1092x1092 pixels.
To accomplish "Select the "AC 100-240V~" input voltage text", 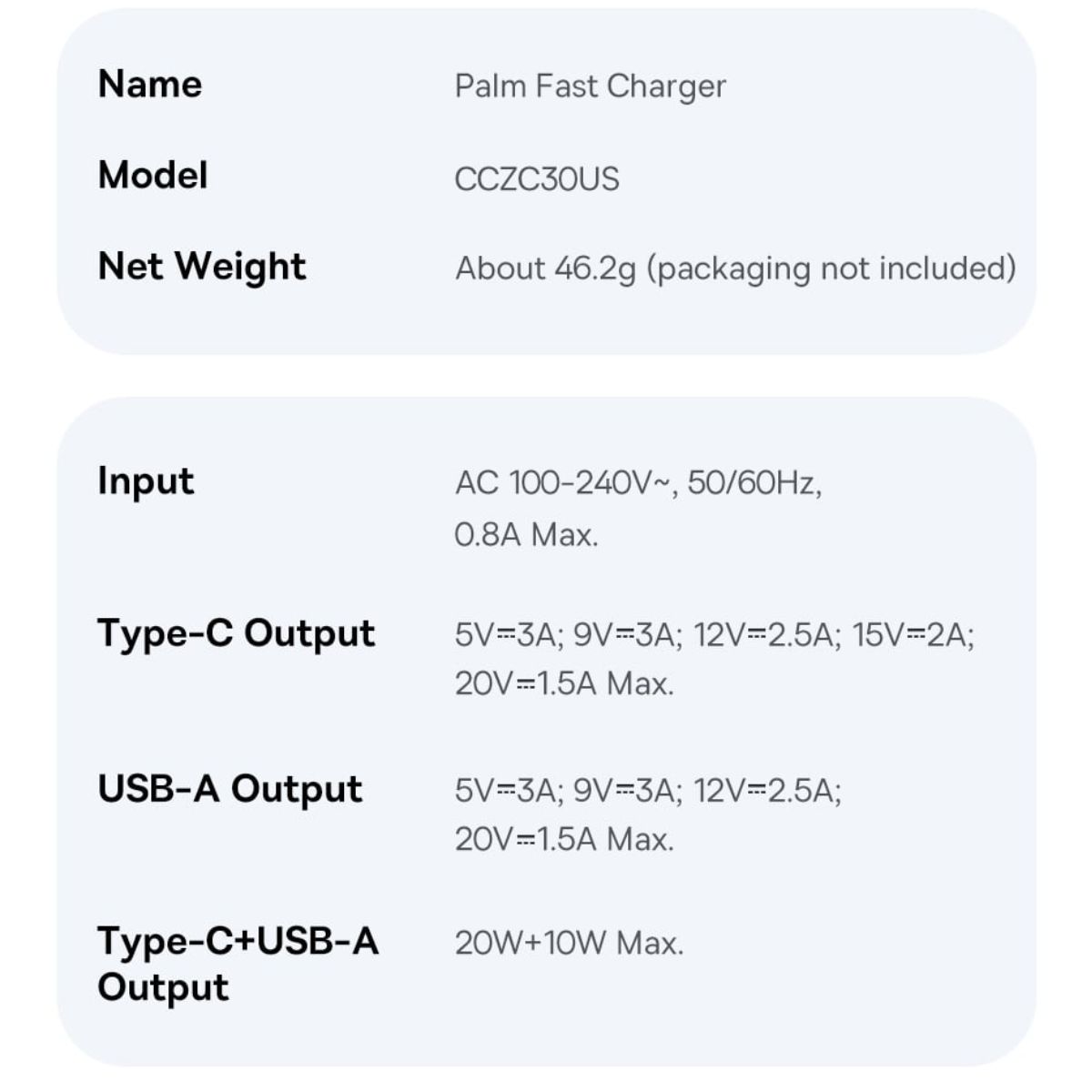I will 565,482.
